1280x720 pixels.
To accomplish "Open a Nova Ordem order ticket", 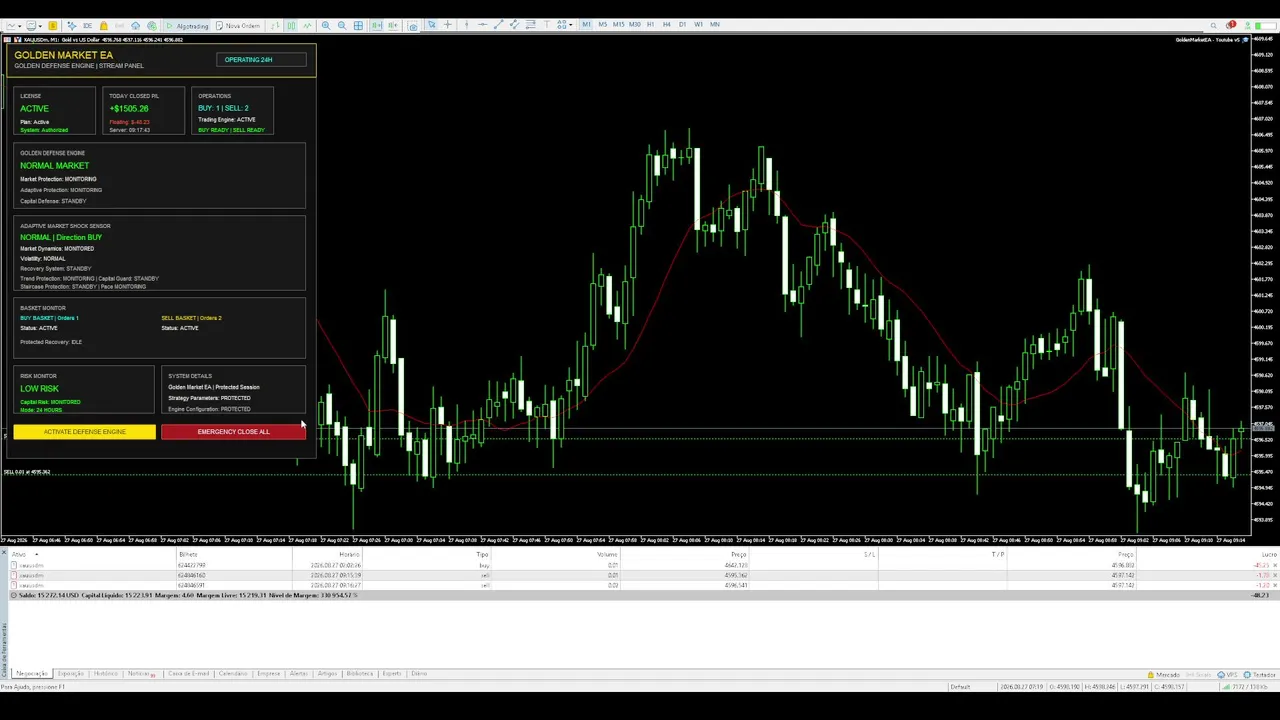I will tap(238, 25).
